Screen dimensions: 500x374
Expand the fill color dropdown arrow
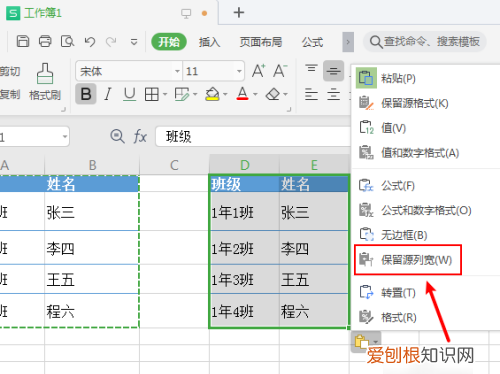(225, 95)
